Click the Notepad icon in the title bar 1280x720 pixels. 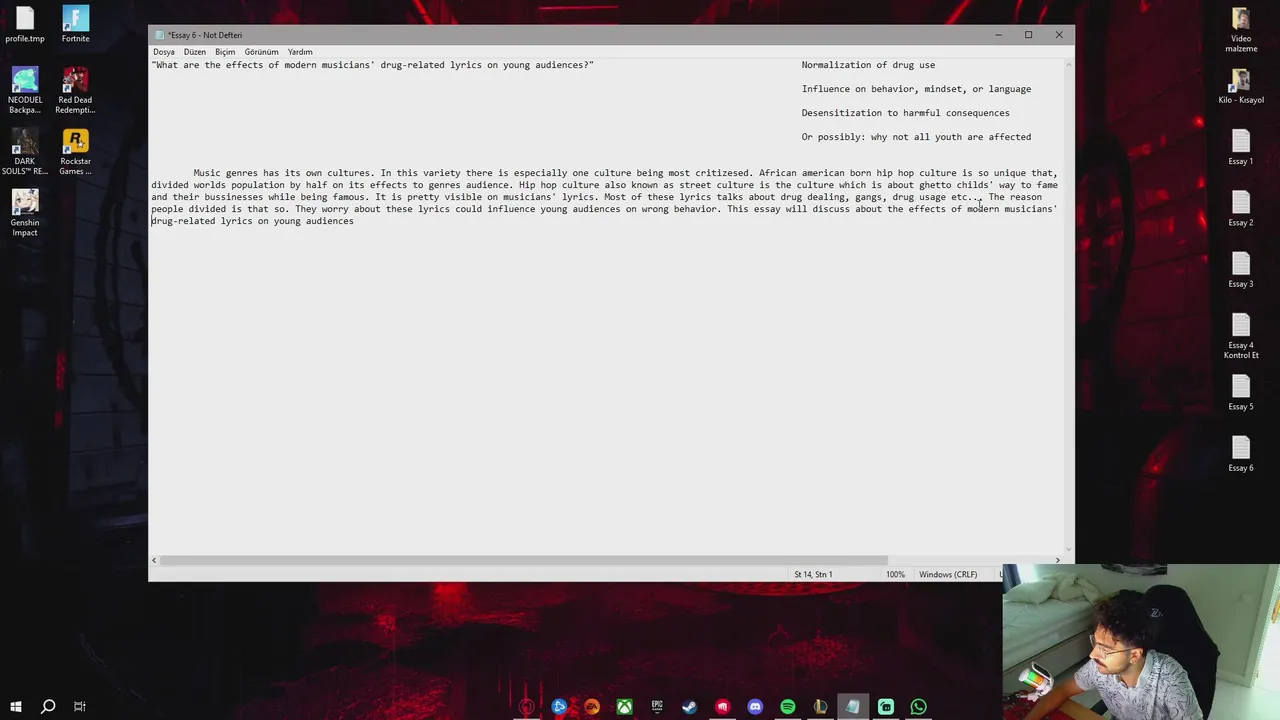[159, 35]
